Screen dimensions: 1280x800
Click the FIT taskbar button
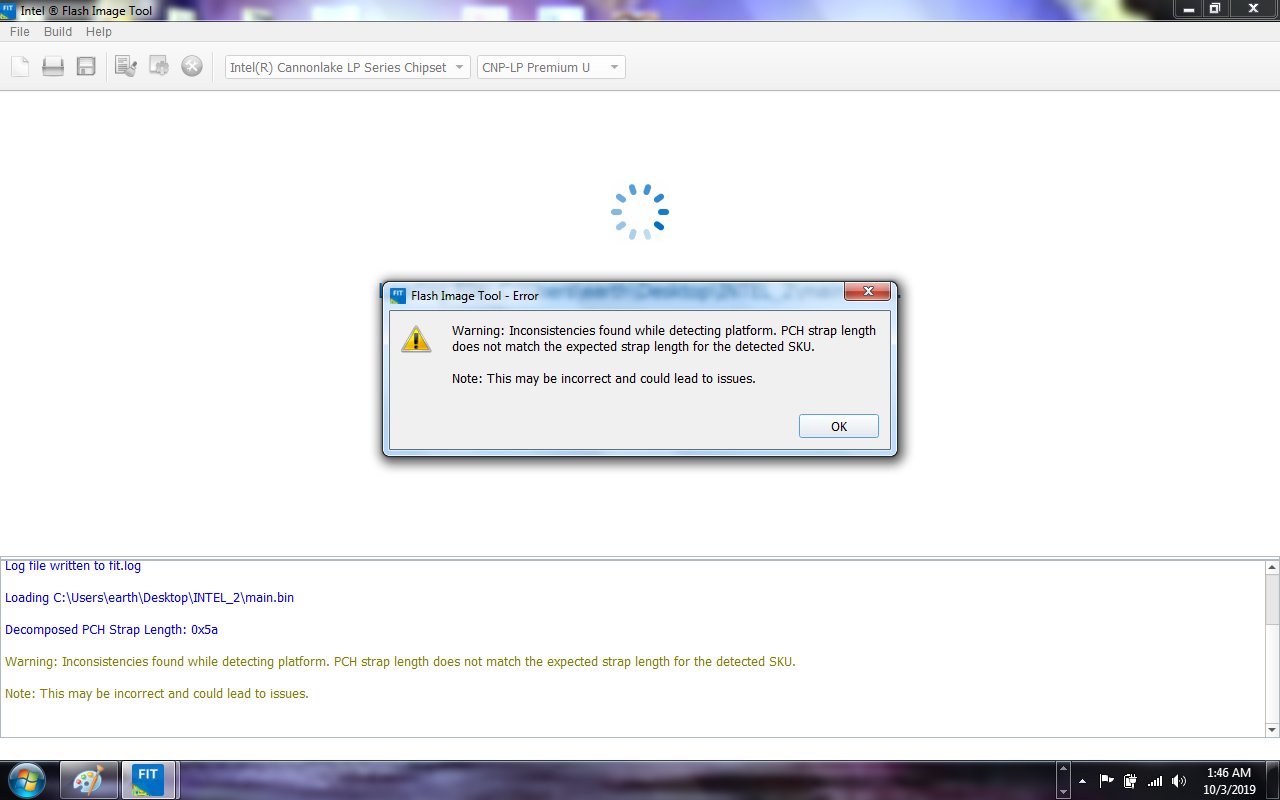(x=149, y=779)
